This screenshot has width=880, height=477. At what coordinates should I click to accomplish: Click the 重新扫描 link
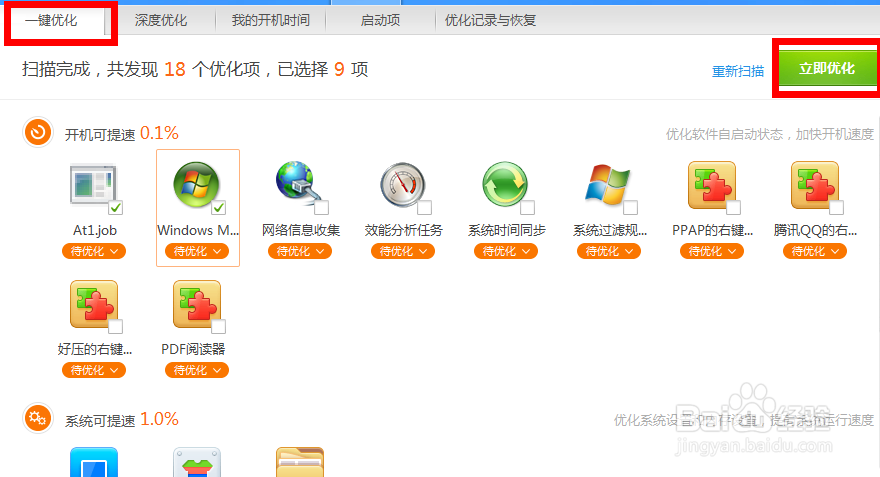[x=737, y=71]
